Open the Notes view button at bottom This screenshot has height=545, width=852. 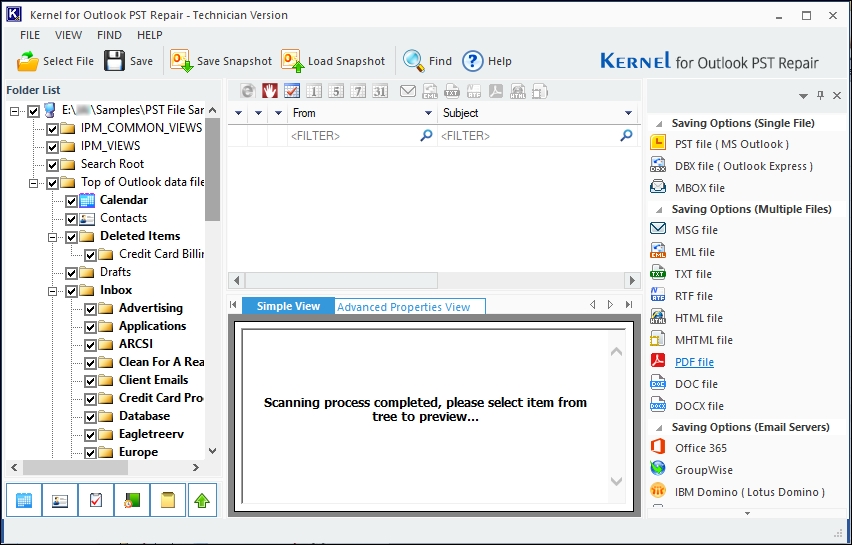coord(167,500)
